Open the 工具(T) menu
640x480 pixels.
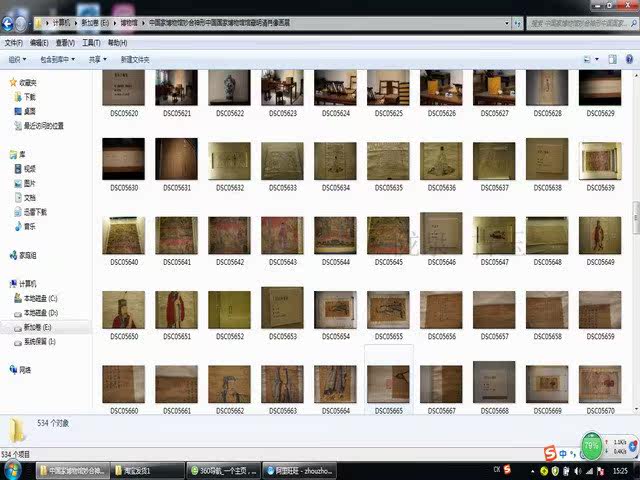tap(91, 42)
